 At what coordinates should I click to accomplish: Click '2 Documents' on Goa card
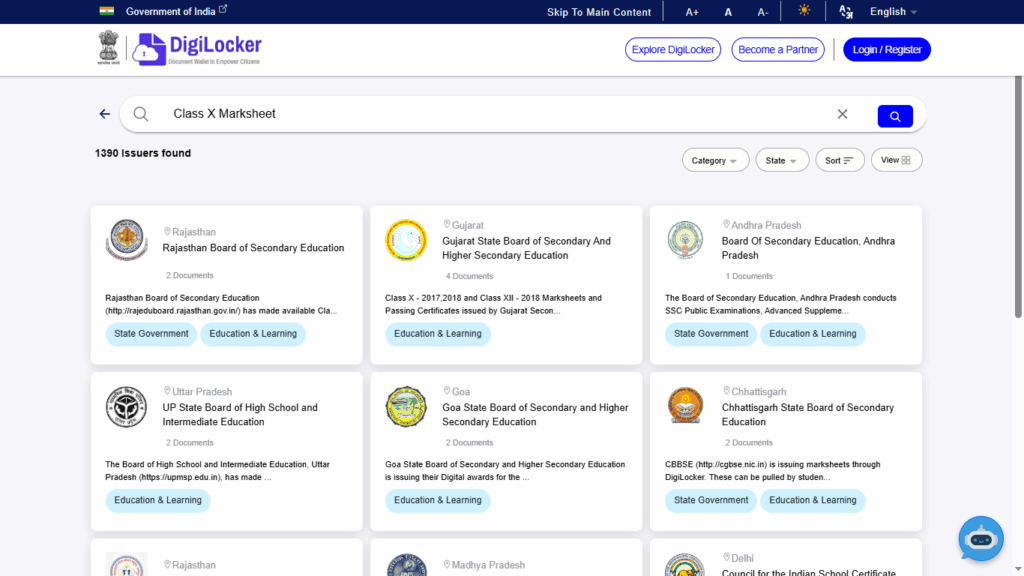click(x=469, y=443)
